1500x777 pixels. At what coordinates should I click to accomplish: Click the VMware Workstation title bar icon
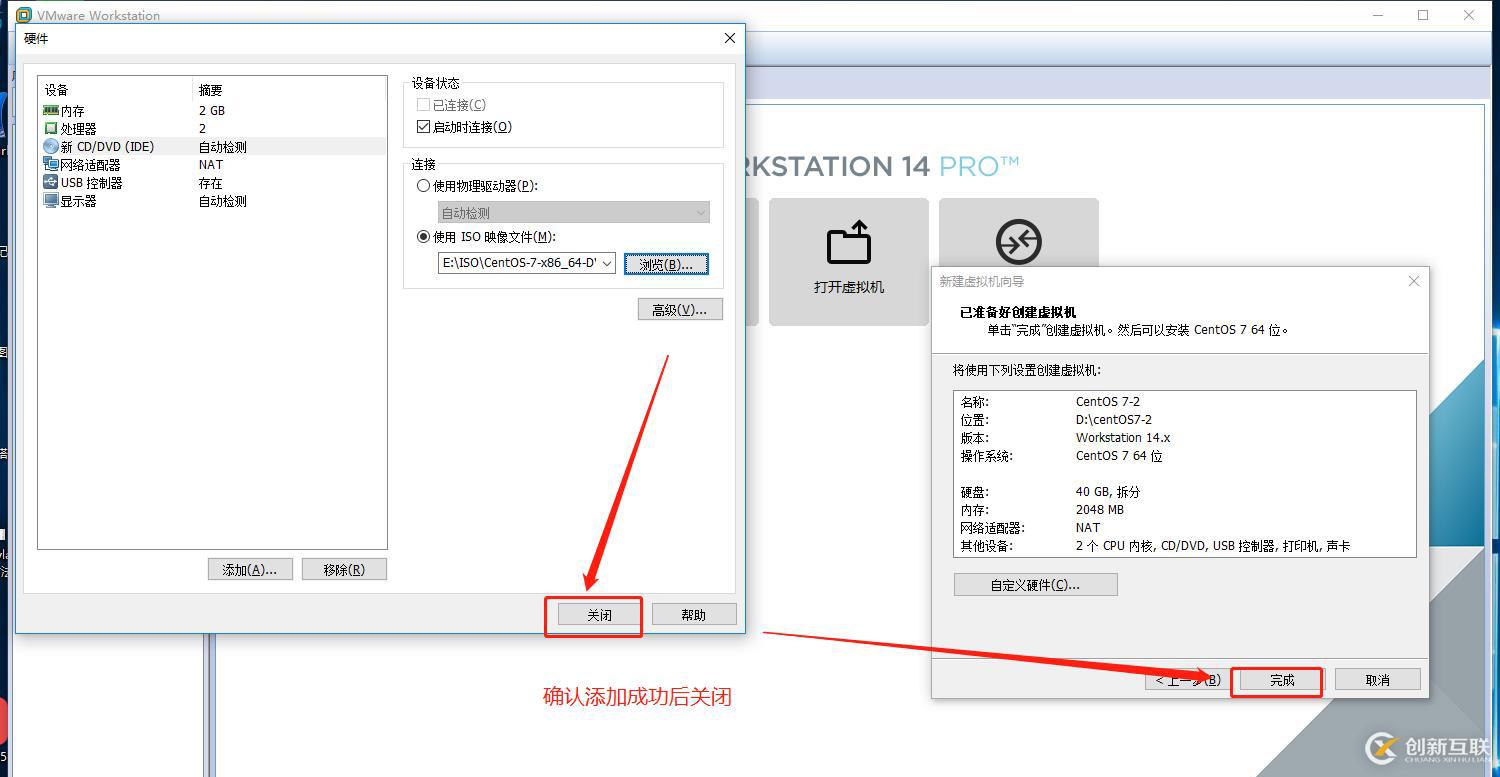coord(24,15)
